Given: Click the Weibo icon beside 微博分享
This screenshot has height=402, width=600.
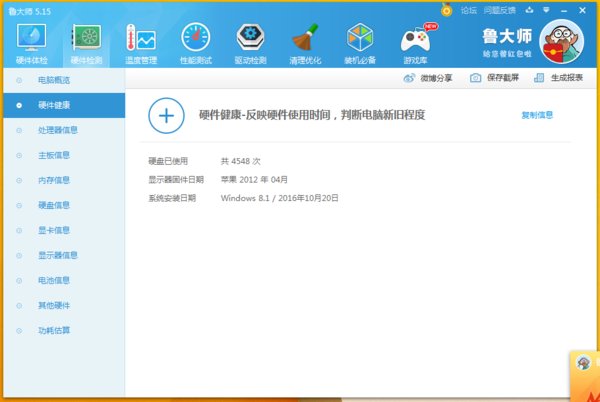Looking at the screenshot, I should pyautogui.click(x=409, y=78).
